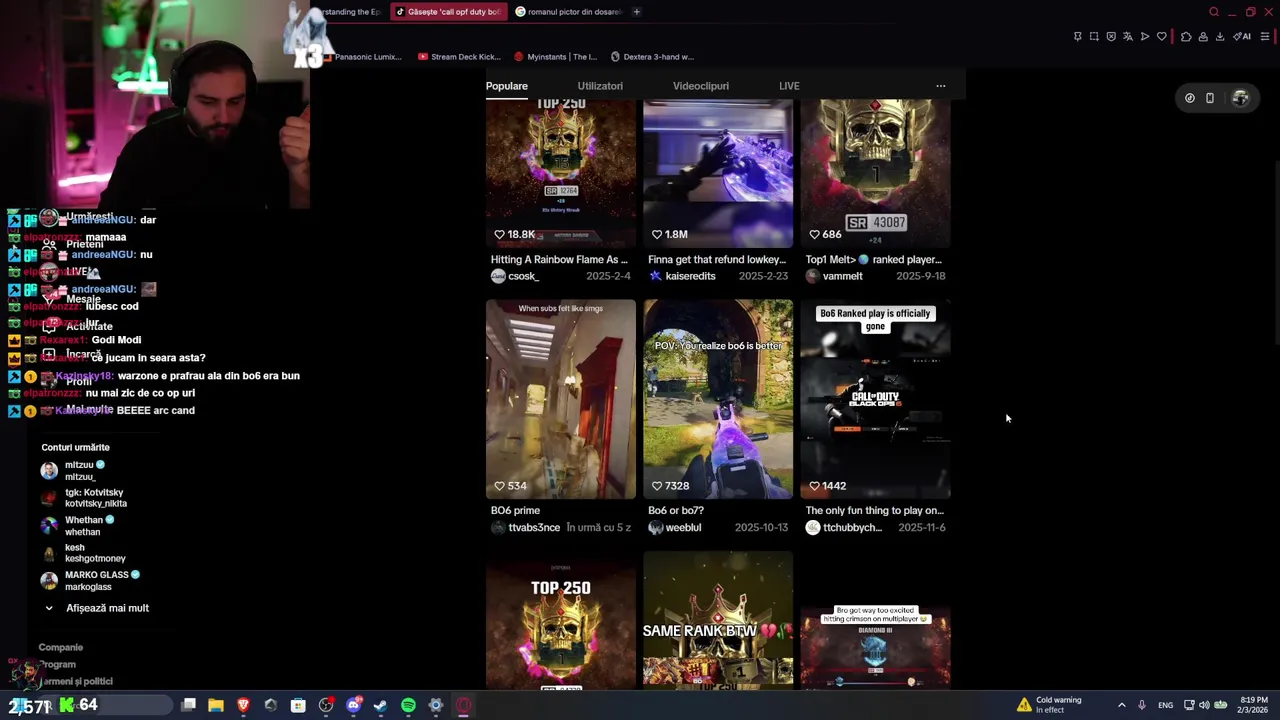
Task: Switch to the Videoclipuri tab
Action: [701, 86]
